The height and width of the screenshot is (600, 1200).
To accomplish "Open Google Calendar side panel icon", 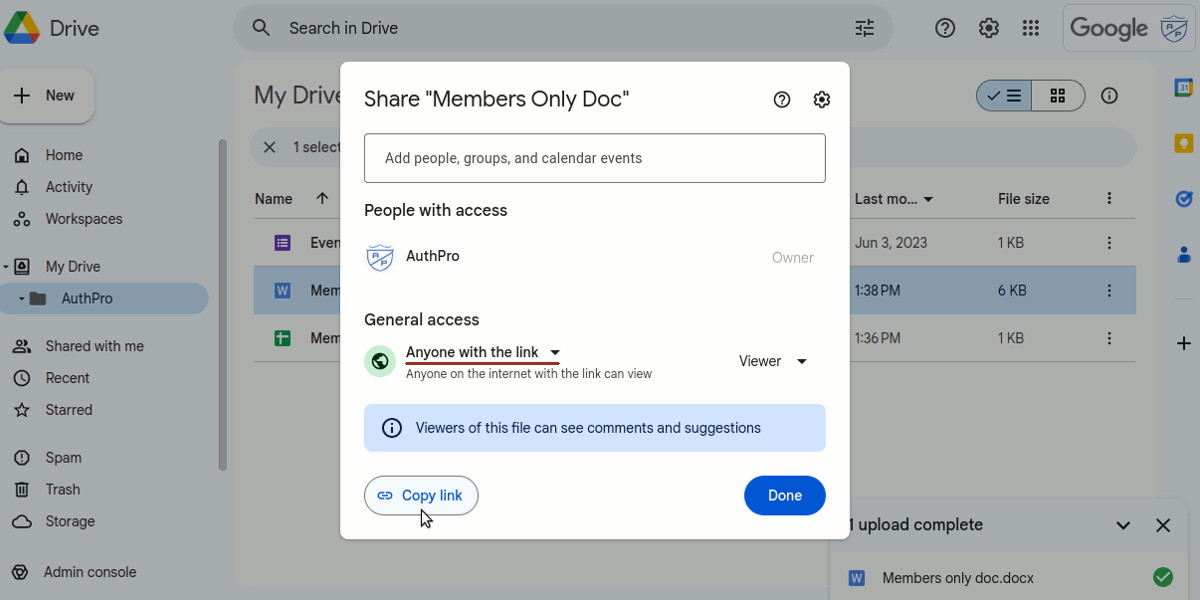I will pos(1183,88).
